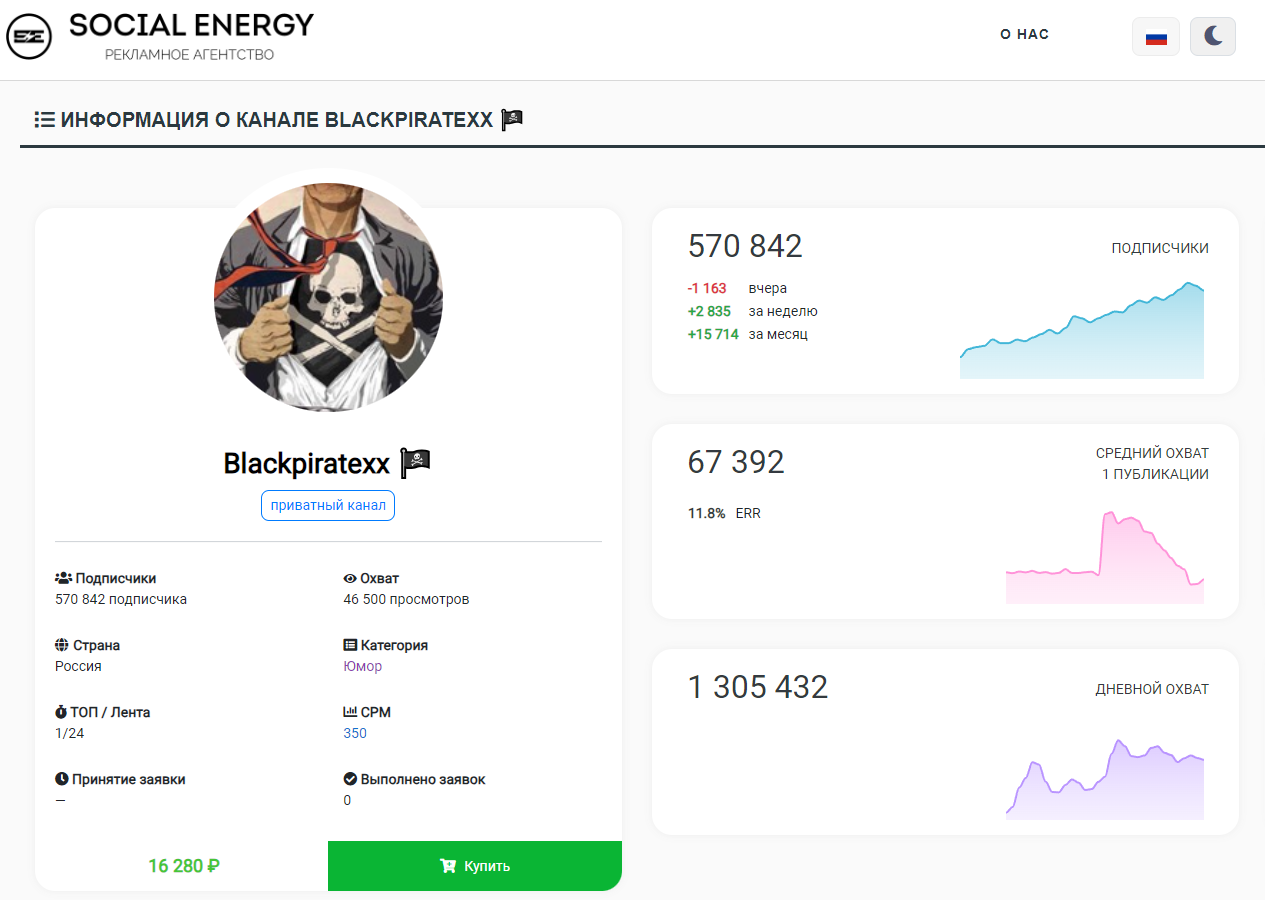This screenshot has height=900, width=1265.
Task: Click the CPM value 350 link
Action: [x=355, y=733]
